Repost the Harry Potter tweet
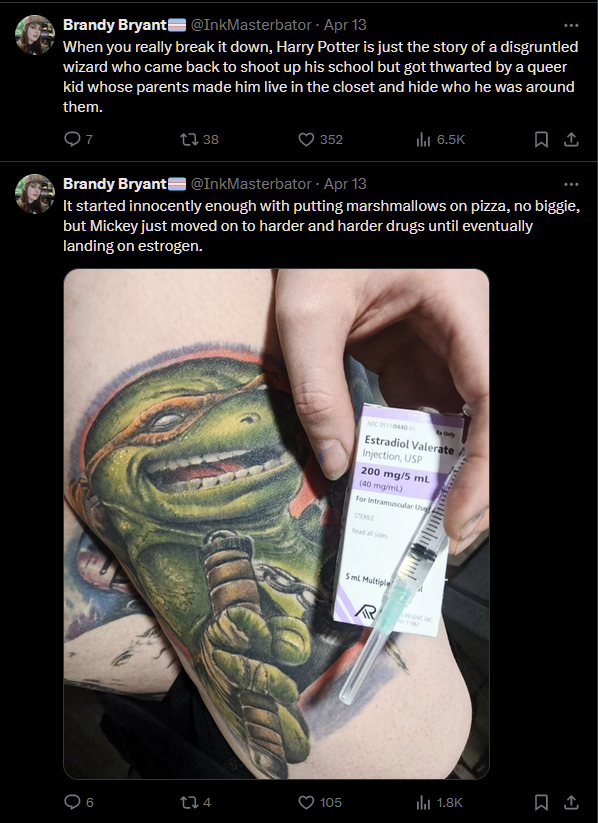The width and height of the screenshot is (598, 823). 199,139
